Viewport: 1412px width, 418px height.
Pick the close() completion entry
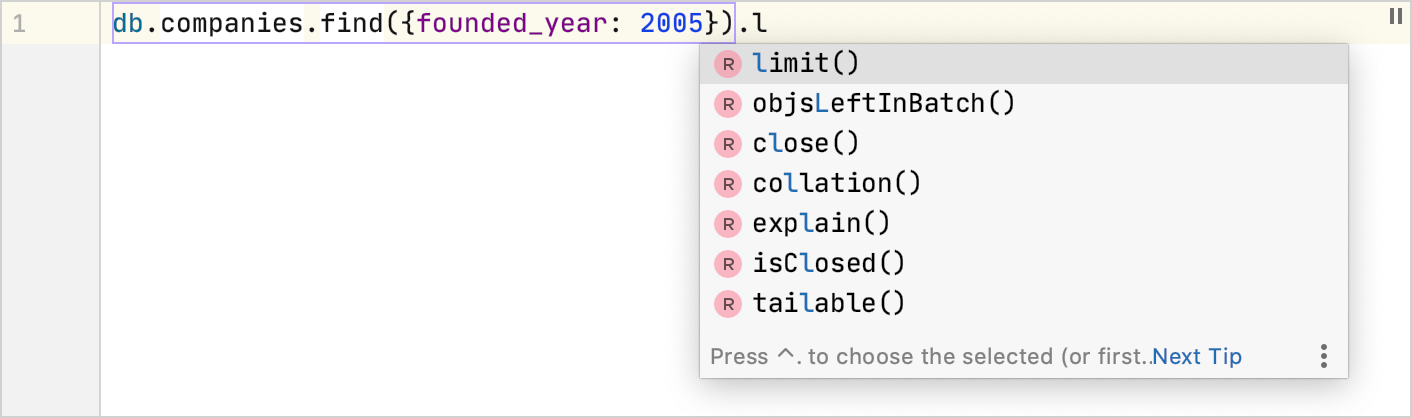click(x=1023, y=144)
